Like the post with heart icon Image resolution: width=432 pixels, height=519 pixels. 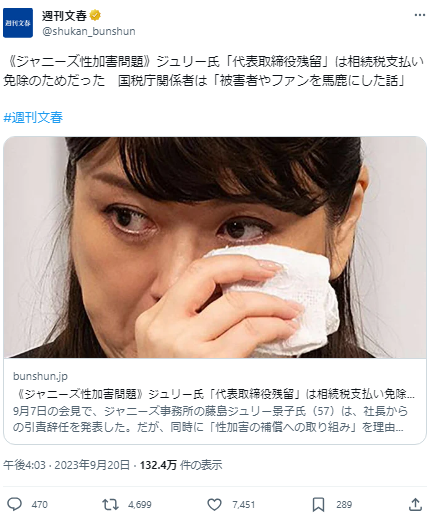click(214, 504)
